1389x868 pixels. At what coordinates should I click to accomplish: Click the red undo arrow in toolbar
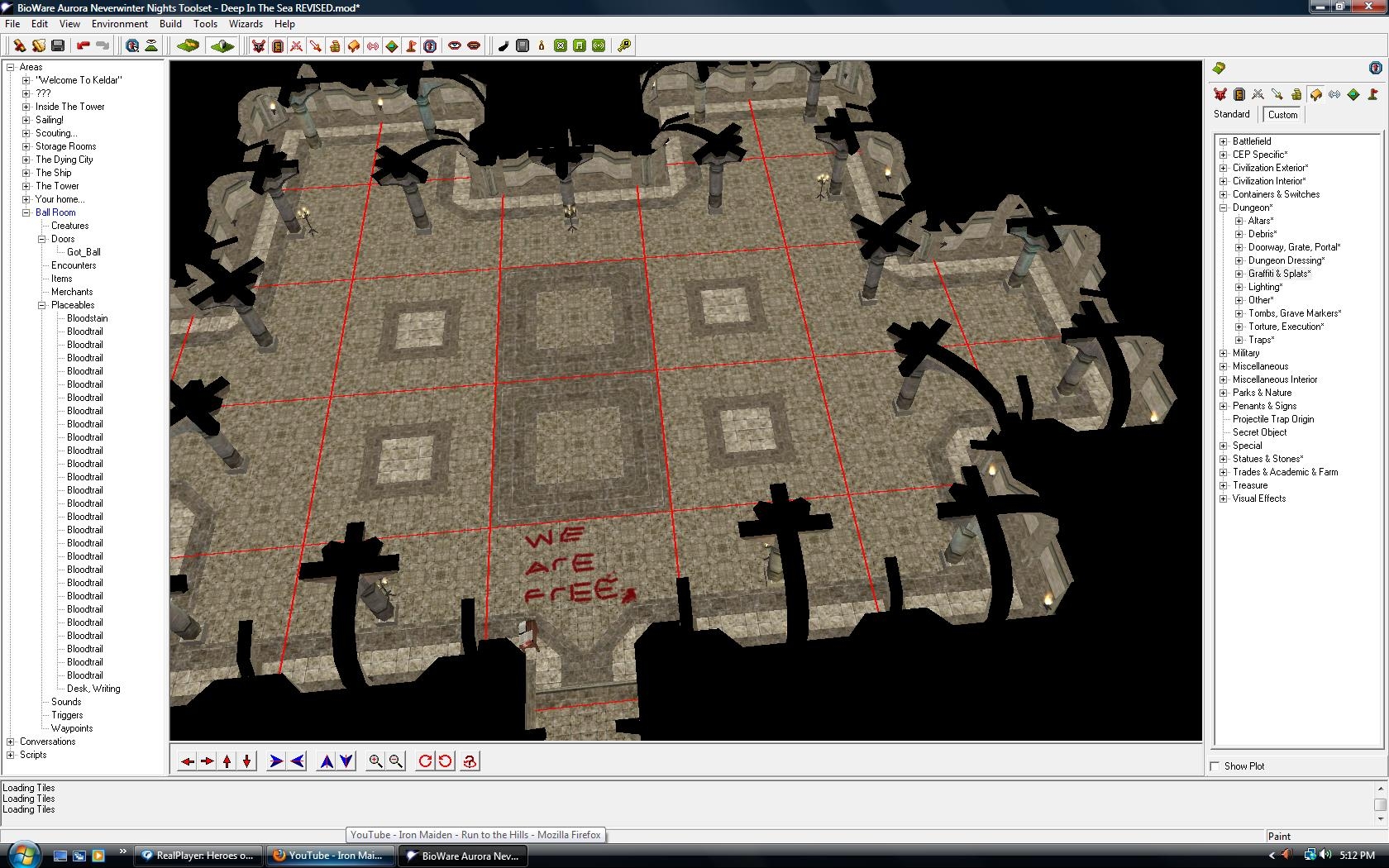(83, 46)
